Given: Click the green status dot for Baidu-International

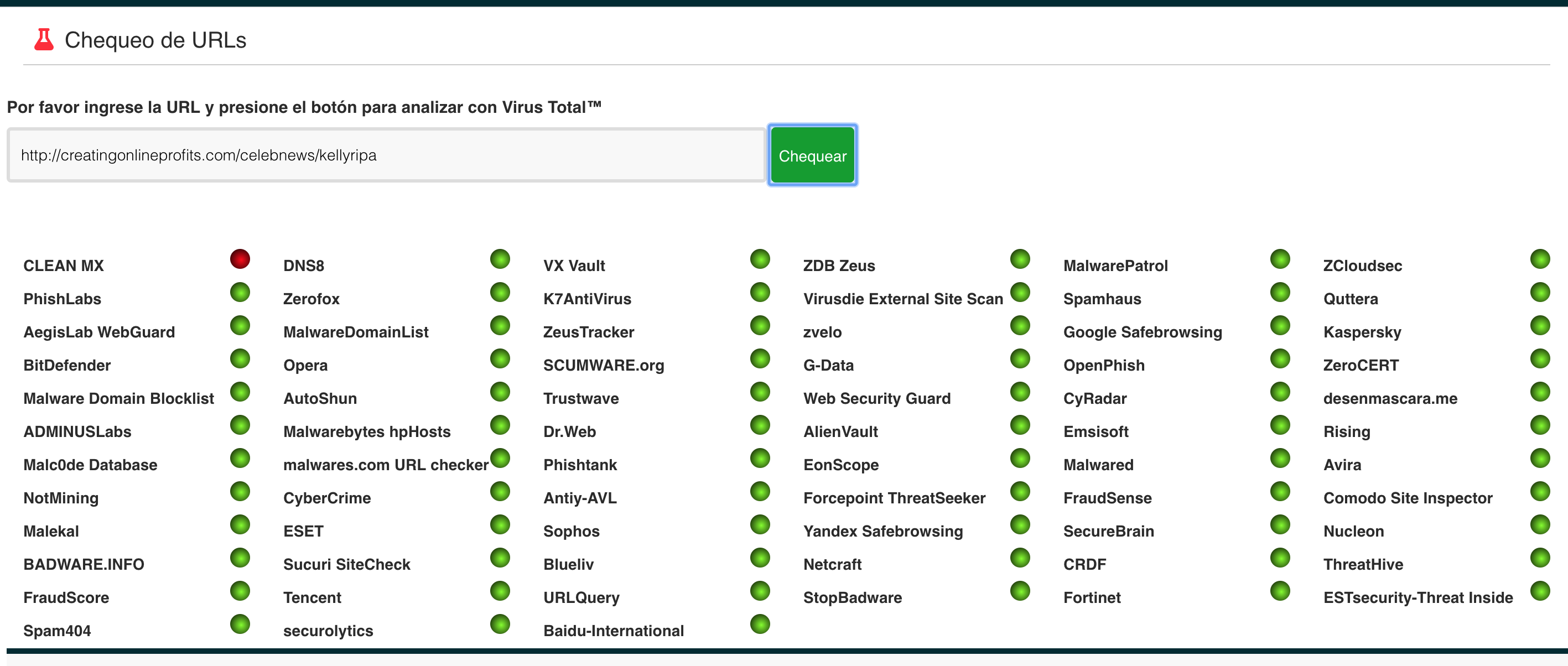Looking at the screenshot, I should pos(760,624).
